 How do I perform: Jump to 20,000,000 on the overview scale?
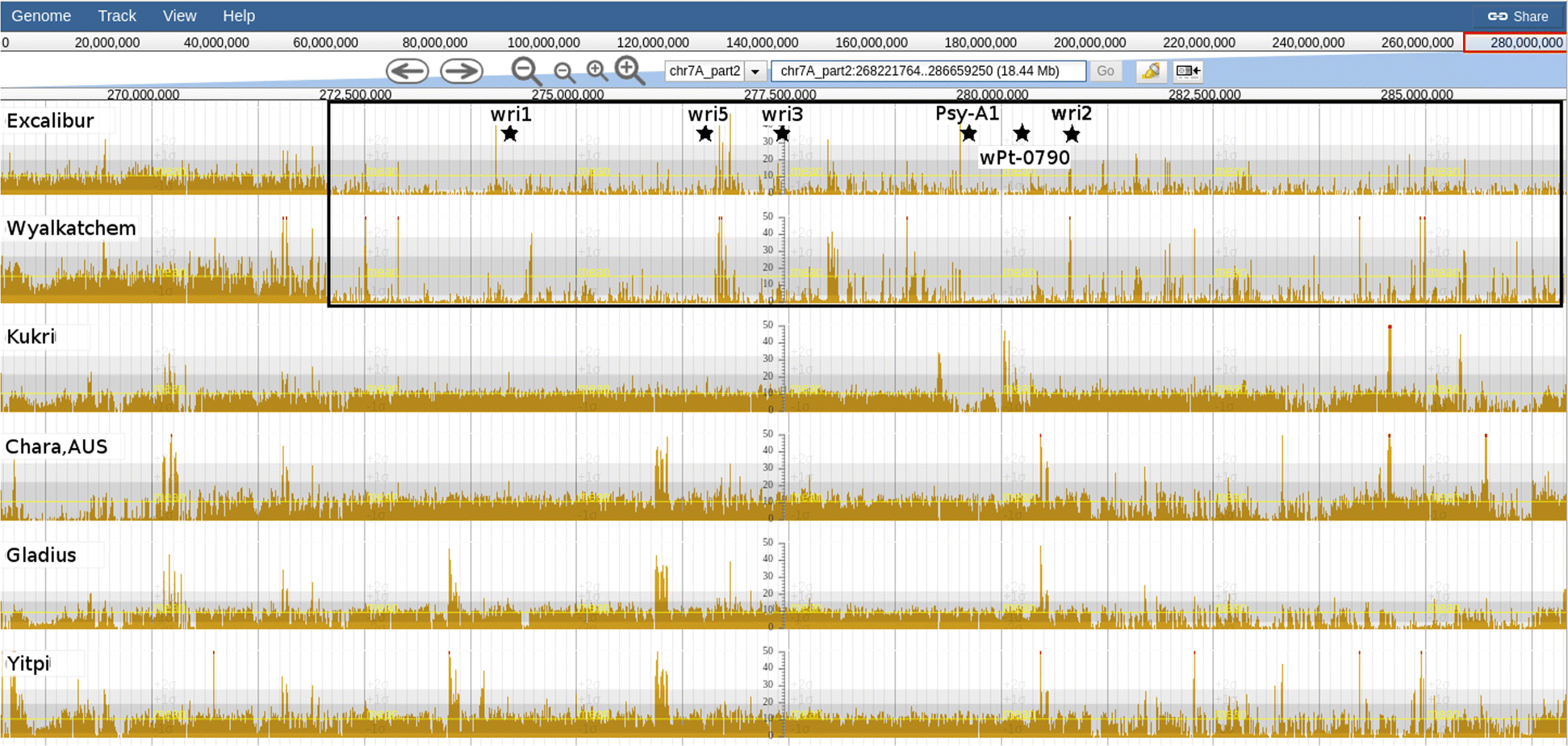point(107,43)
